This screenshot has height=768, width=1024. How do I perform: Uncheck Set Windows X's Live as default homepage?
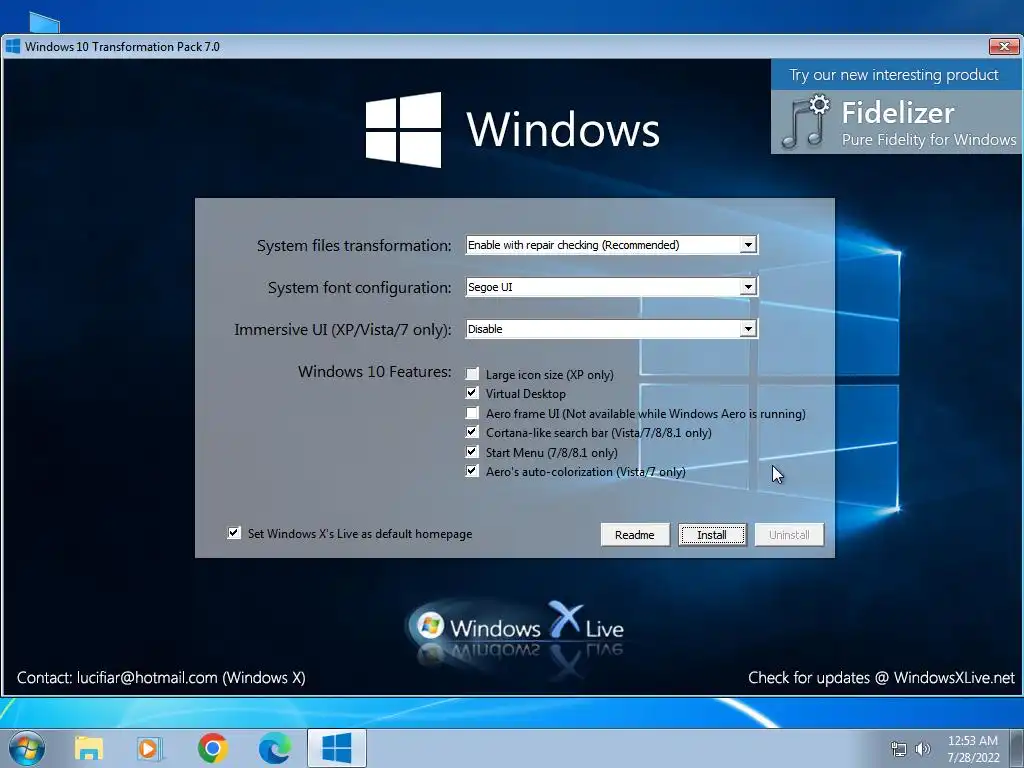click(x=234, y=533)
